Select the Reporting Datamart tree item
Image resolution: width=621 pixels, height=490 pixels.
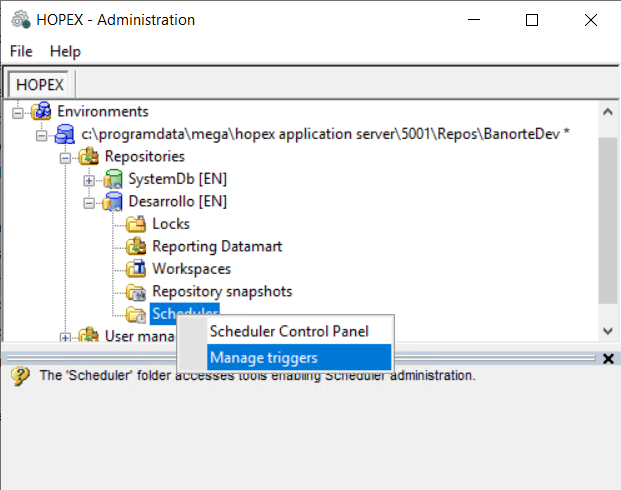point(217,246)
